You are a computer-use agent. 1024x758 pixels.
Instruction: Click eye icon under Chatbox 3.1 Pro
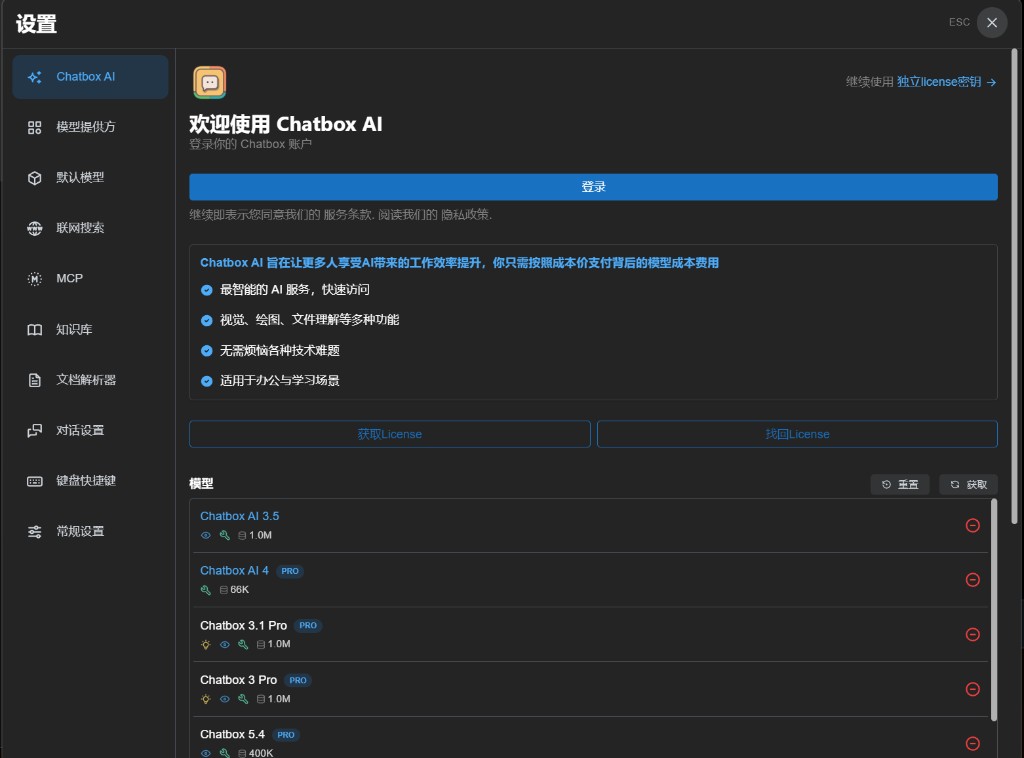[225, 644]
